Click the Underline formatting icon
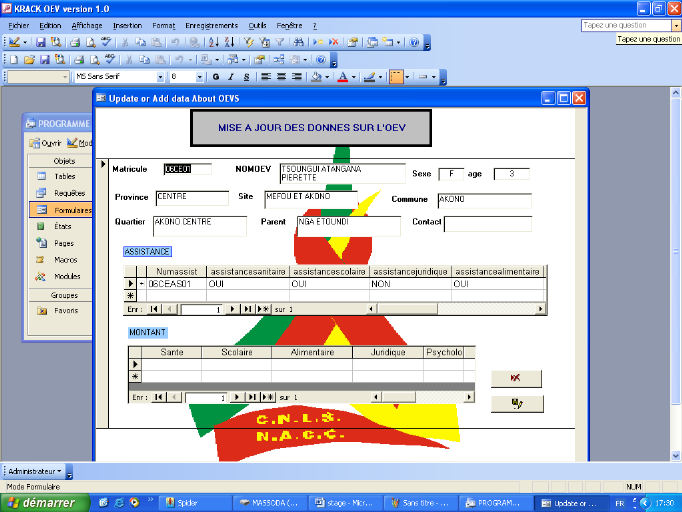 pos(246,76)
